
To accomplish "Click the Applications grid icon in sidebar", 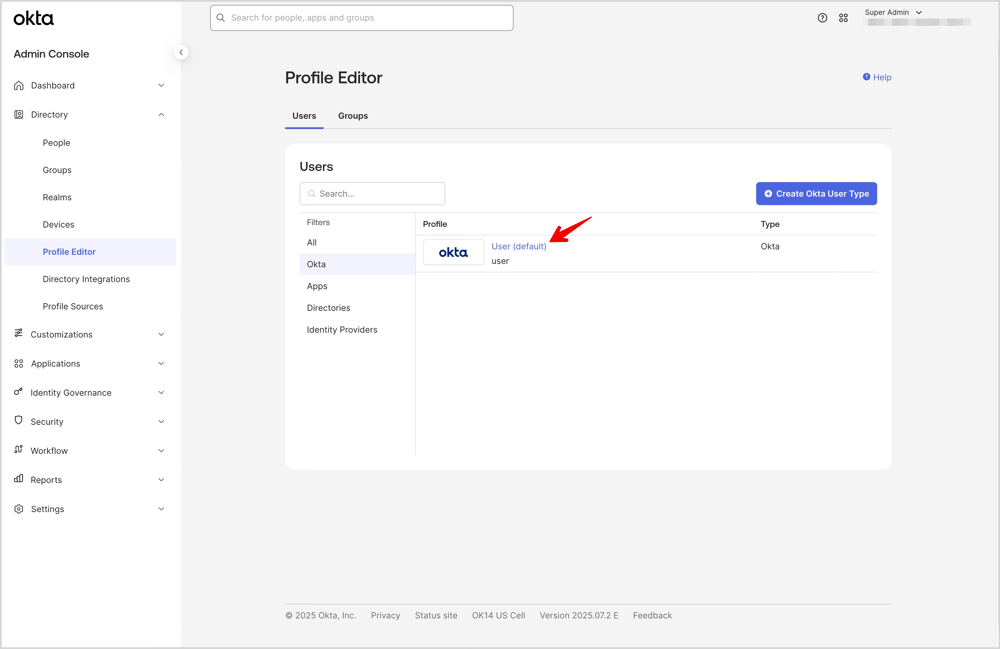I will [18, 363].
